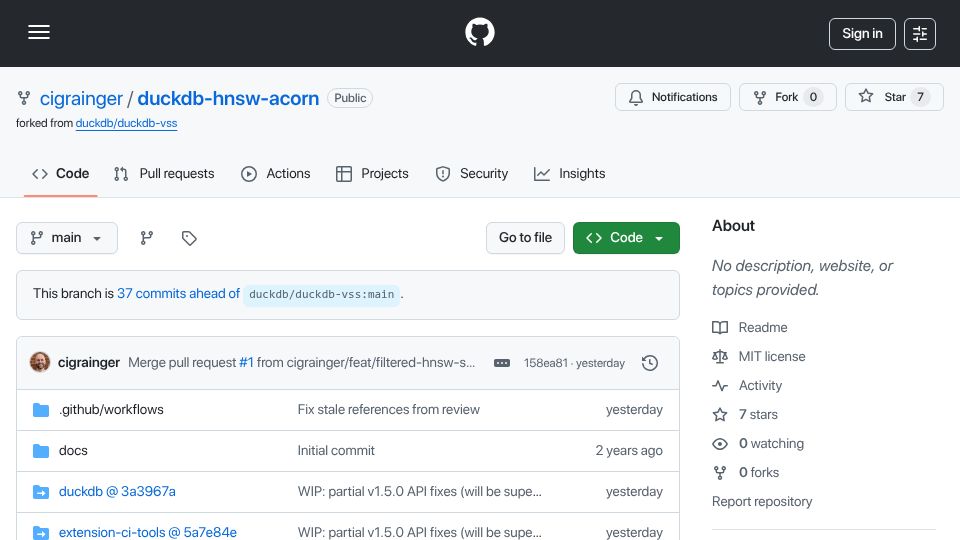
Task: Open the 37 commits ahead of link
Action: pyautogui.click(x=178, y=294)
